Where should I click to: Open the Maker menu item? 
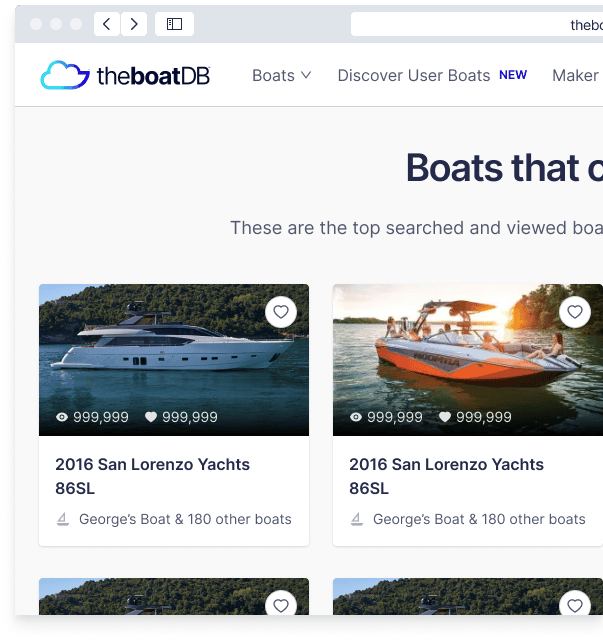point(575,76)
